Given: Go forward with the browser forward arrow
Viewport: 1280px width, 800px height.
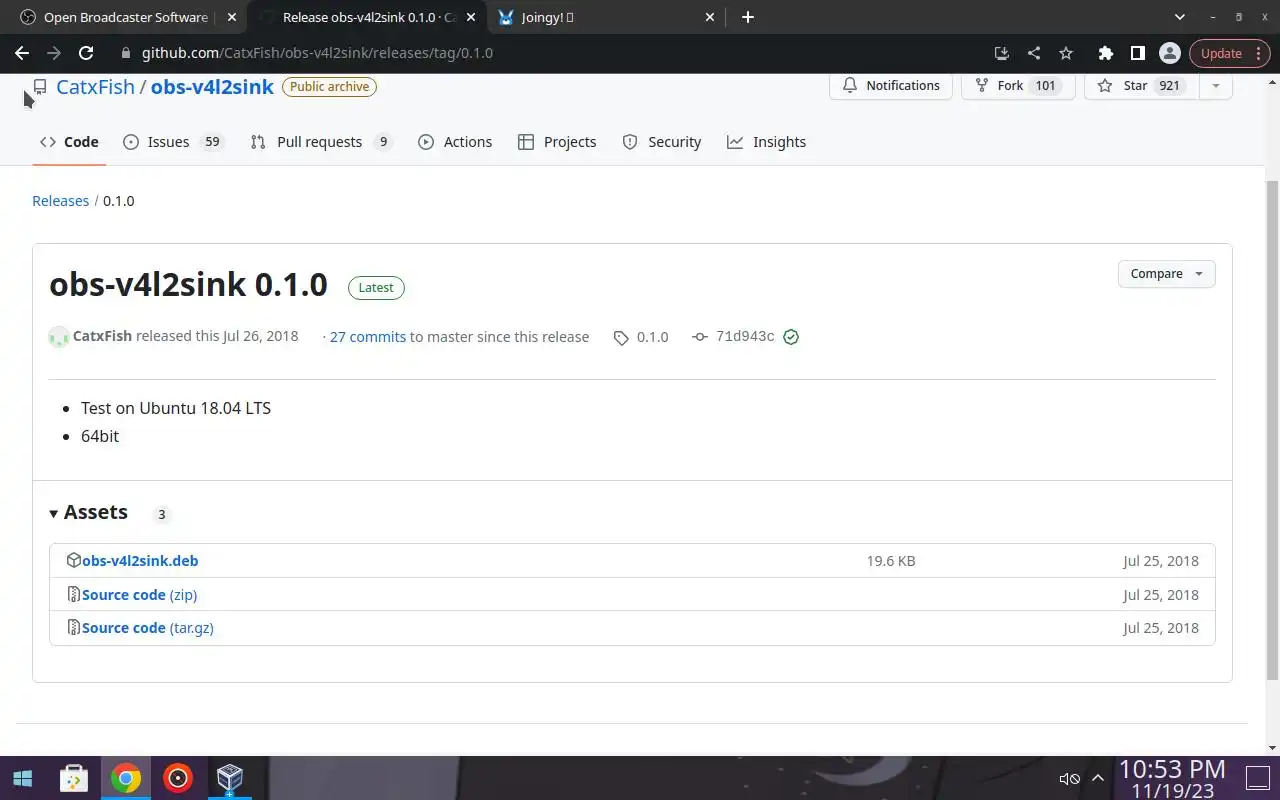Looking at the screenshot, I should pyautogui.click(x=54, y=53).
